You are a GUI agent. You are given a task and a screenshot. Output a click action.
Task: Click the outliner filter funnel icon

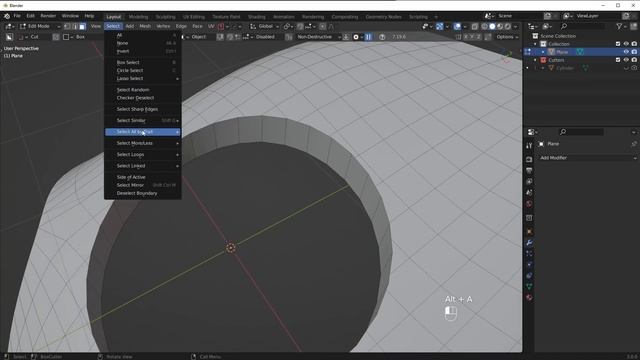619,26
